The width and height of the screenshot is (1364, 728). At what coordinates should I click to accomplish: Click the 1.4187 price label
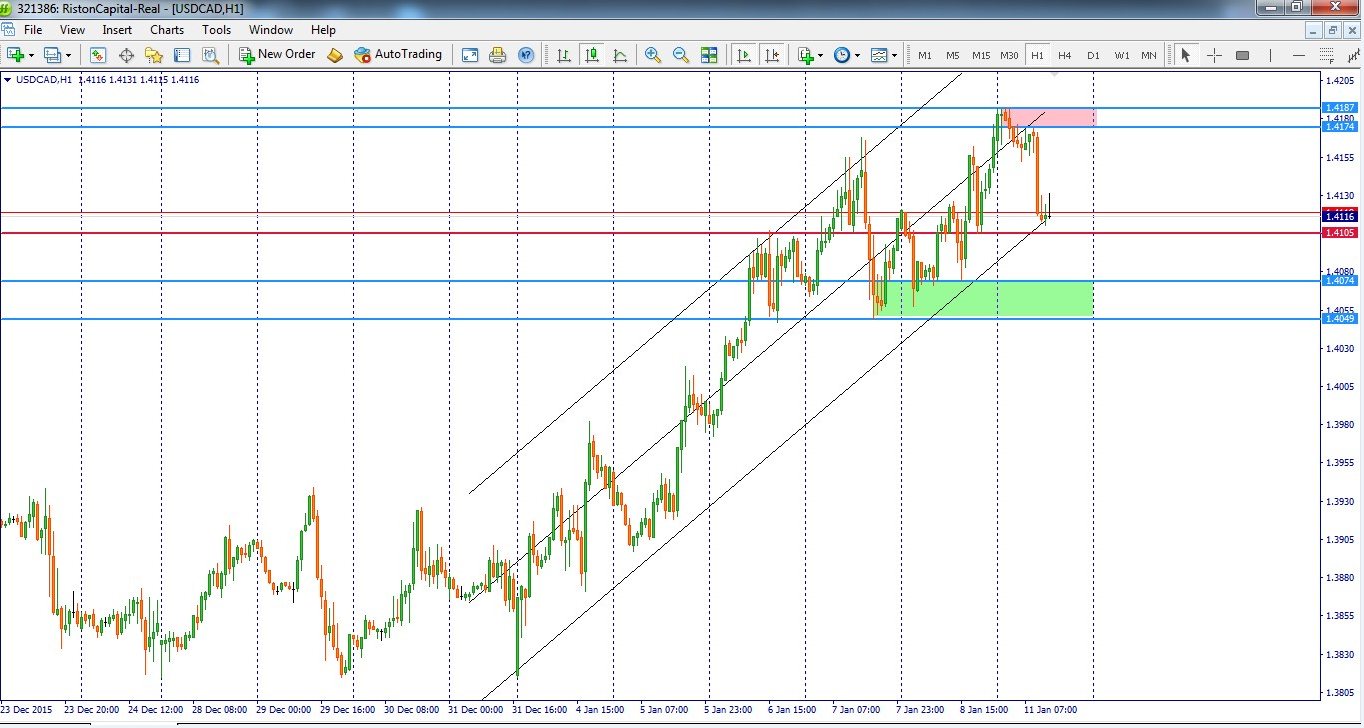click(x=1339, y=107)
